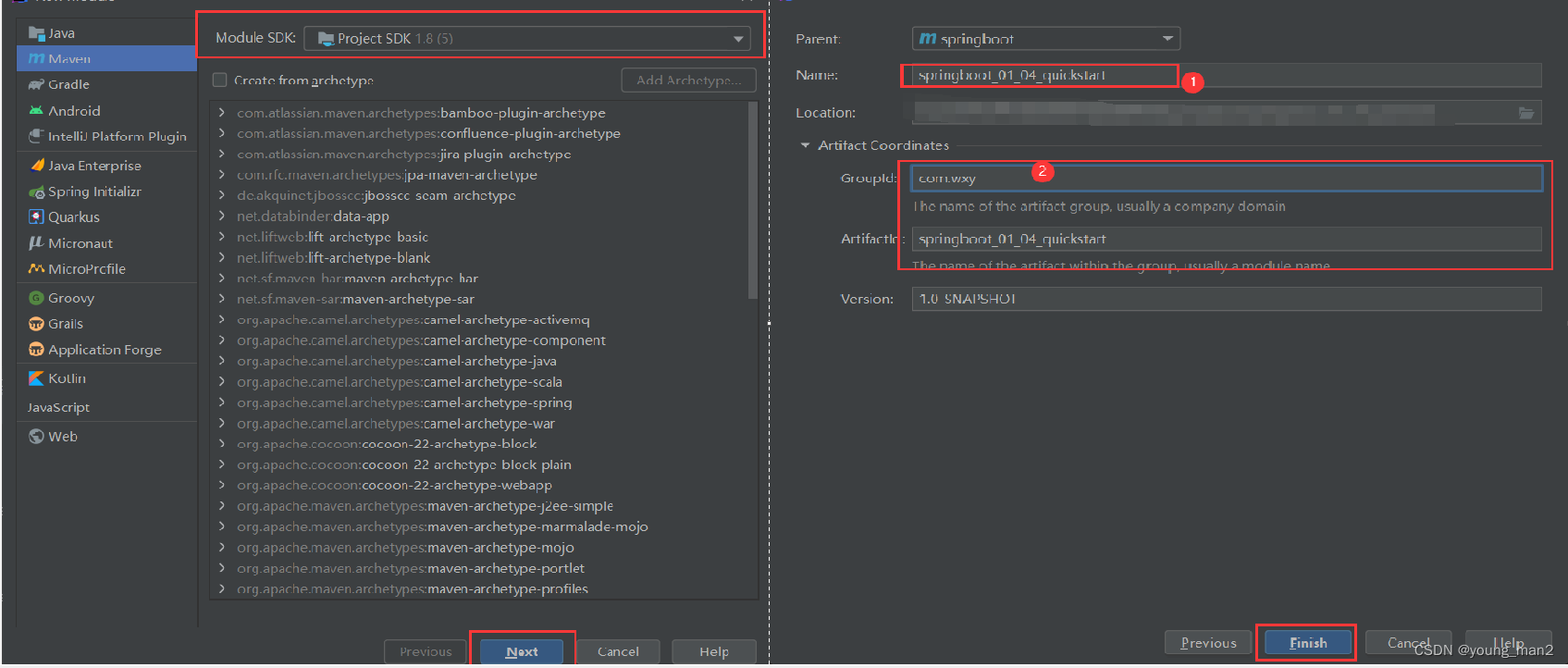
Task: Pick the Quarkus module icon
Action: [36, 216]
